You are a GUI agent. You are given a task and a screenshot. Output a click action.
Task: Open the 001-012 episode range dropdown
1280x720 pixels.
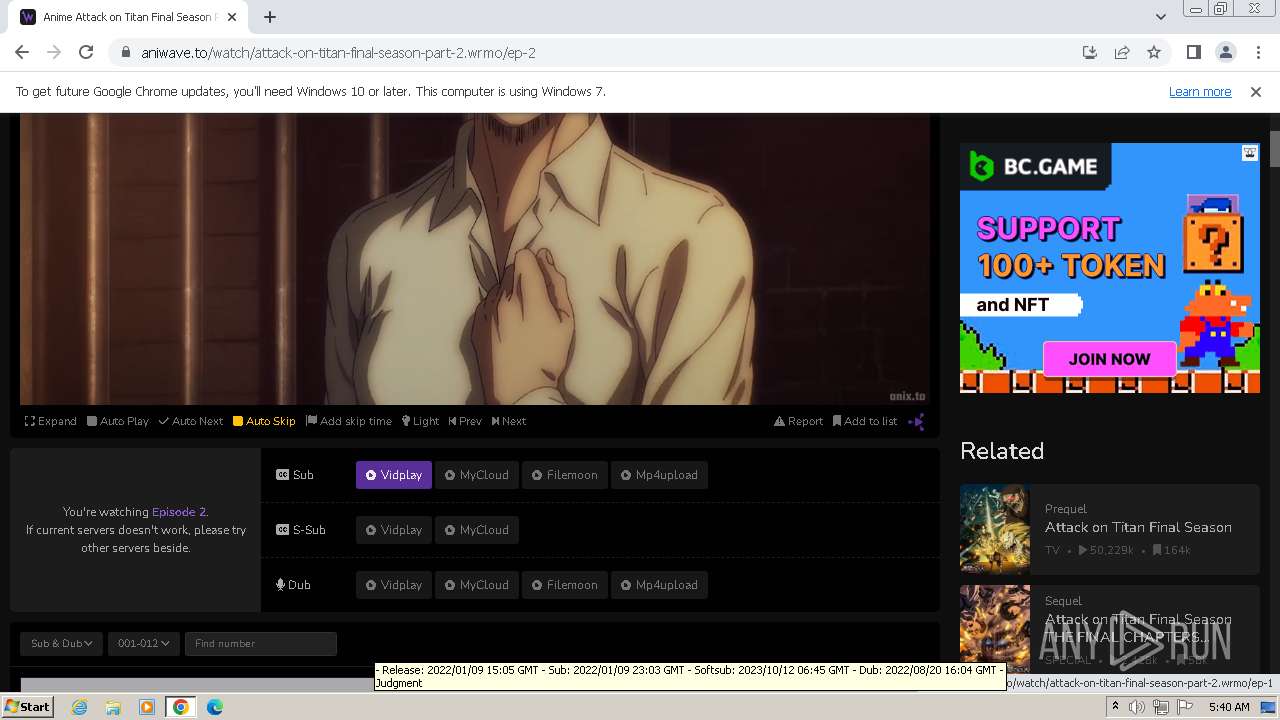(x=143, y=643)
